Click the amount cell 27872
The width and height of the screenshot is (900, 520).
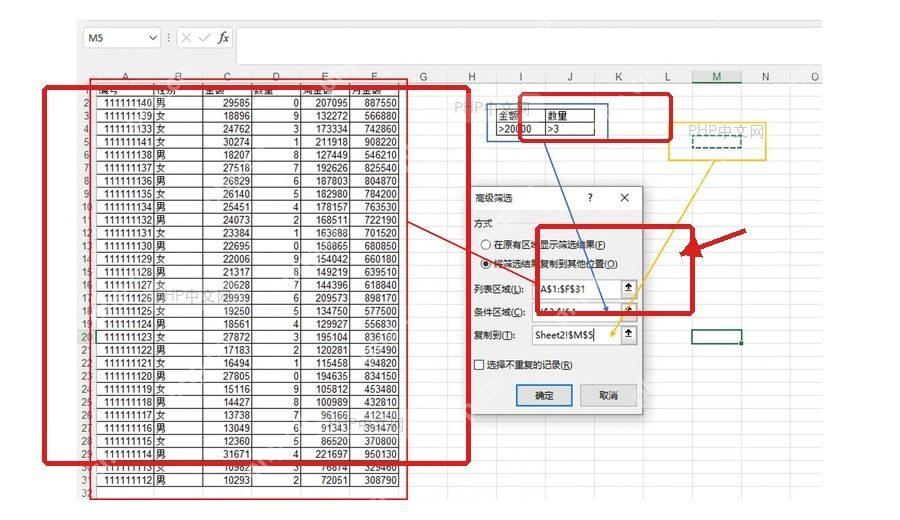coord(227,337)
